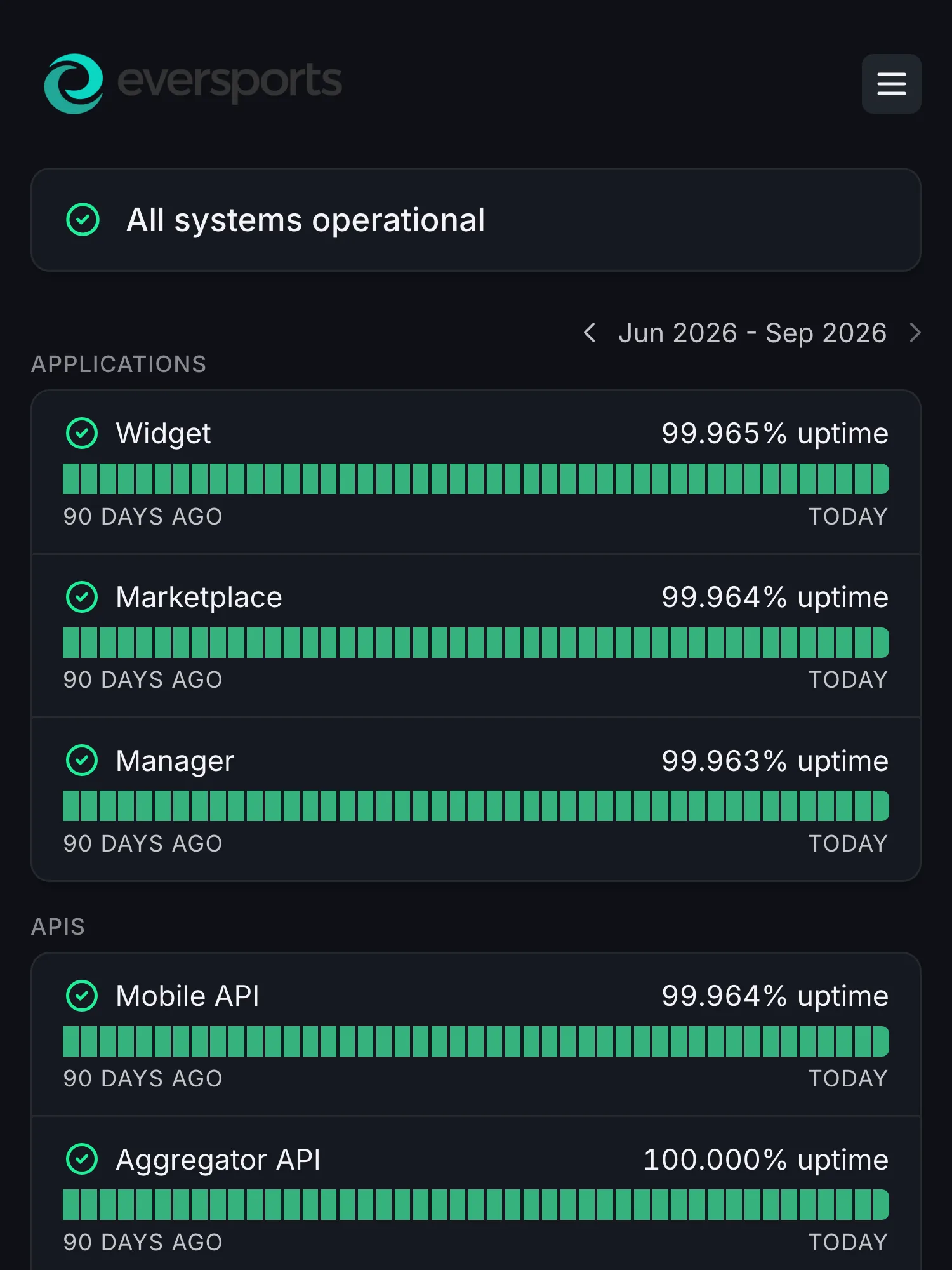952x1270 pixels.
Task: Go to previous date range
Action: [590, 333]
